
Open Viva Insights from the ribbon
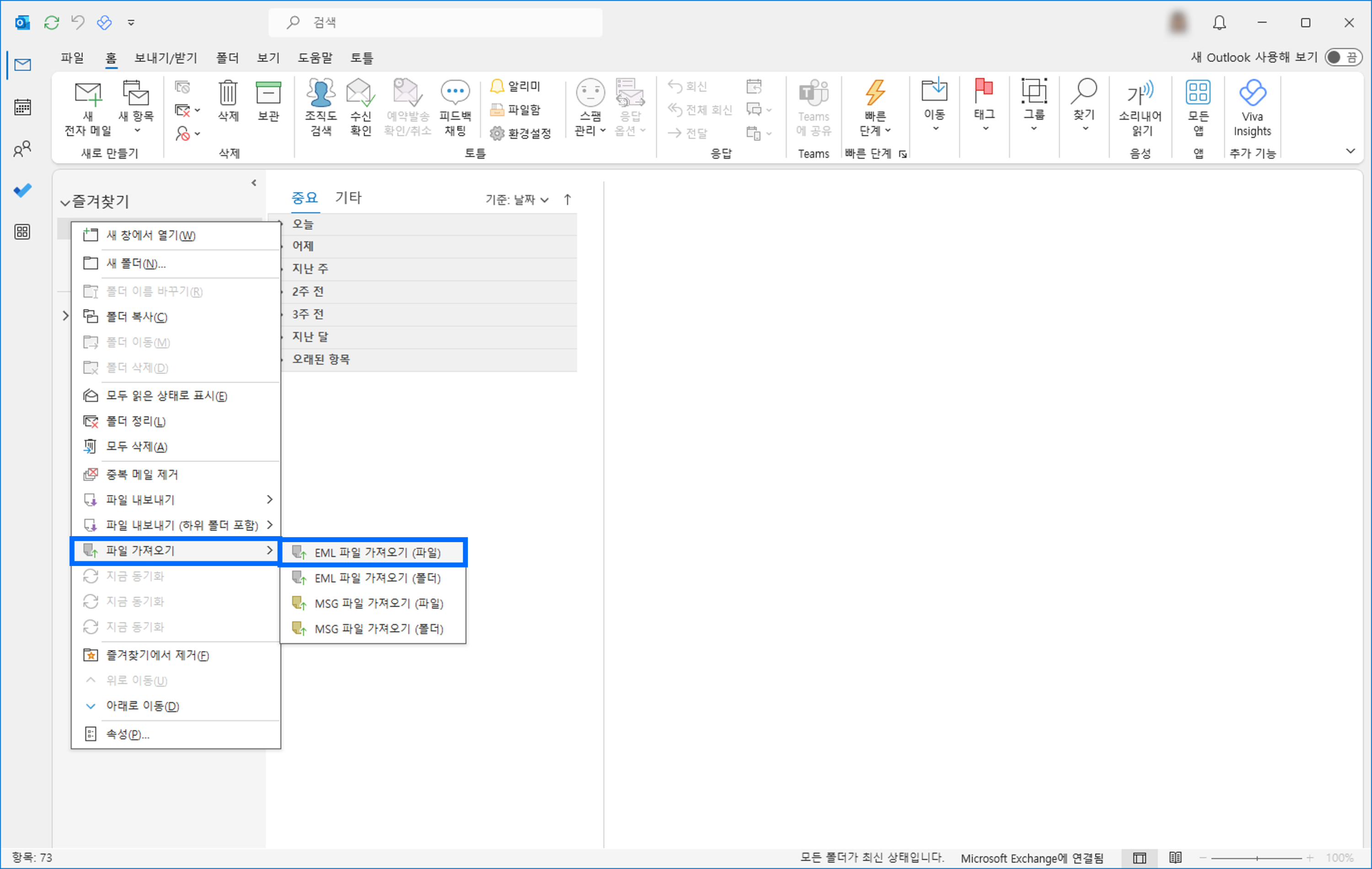pos(1252,93)
